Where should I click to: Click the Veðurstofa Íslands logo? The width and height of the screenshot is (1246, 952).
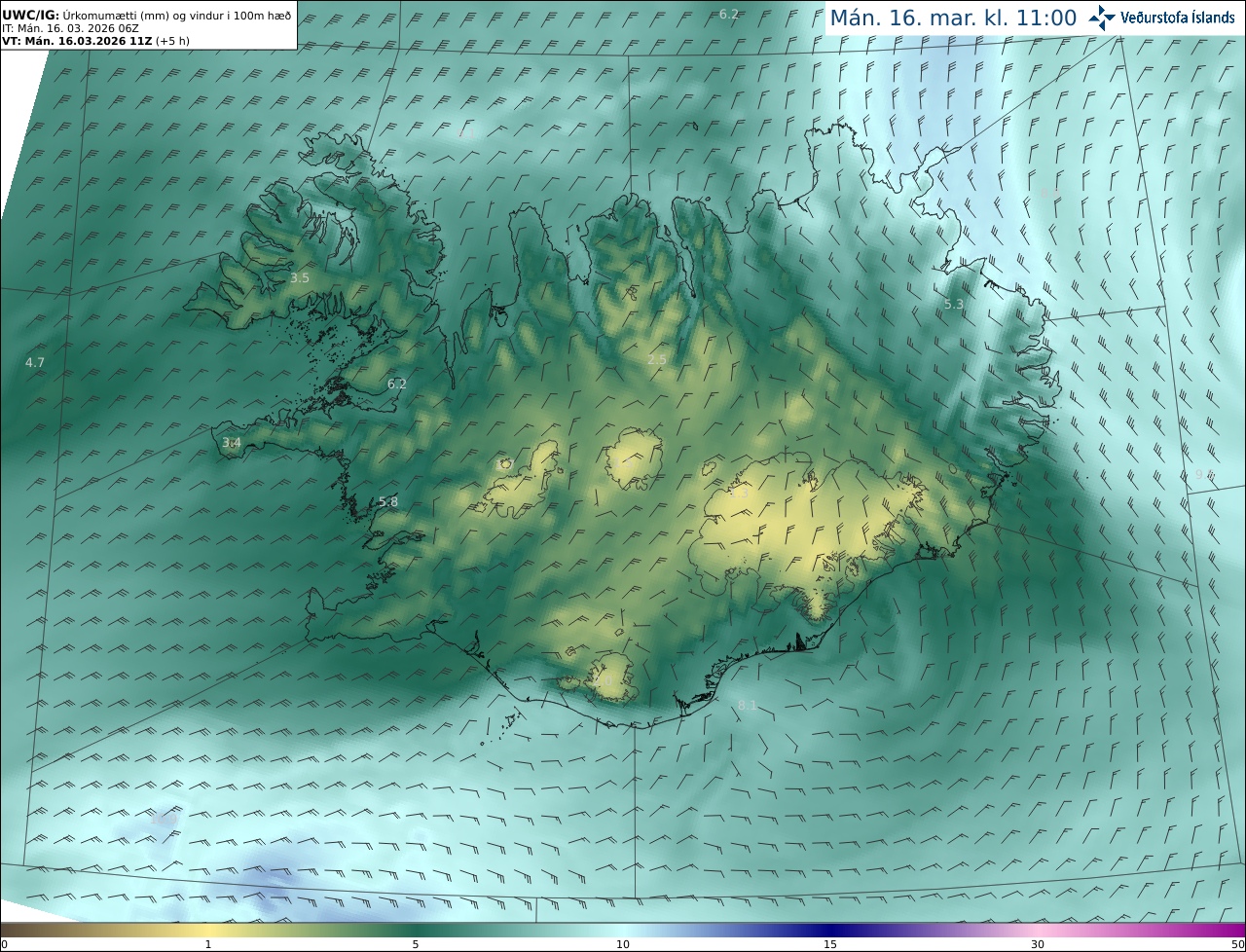tap(1160, 18)
